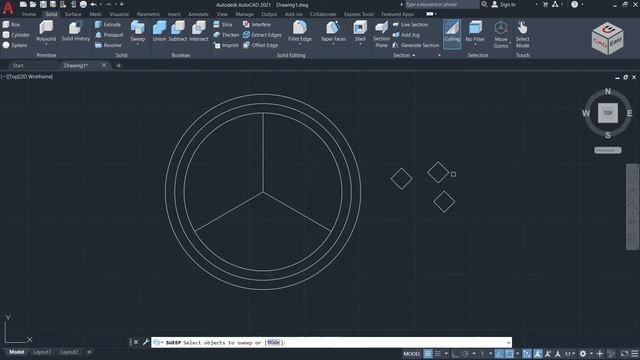The image size is (640, 360).
Task: Expand the Polysolid dropdown arrow
Action: pos(46,44)
